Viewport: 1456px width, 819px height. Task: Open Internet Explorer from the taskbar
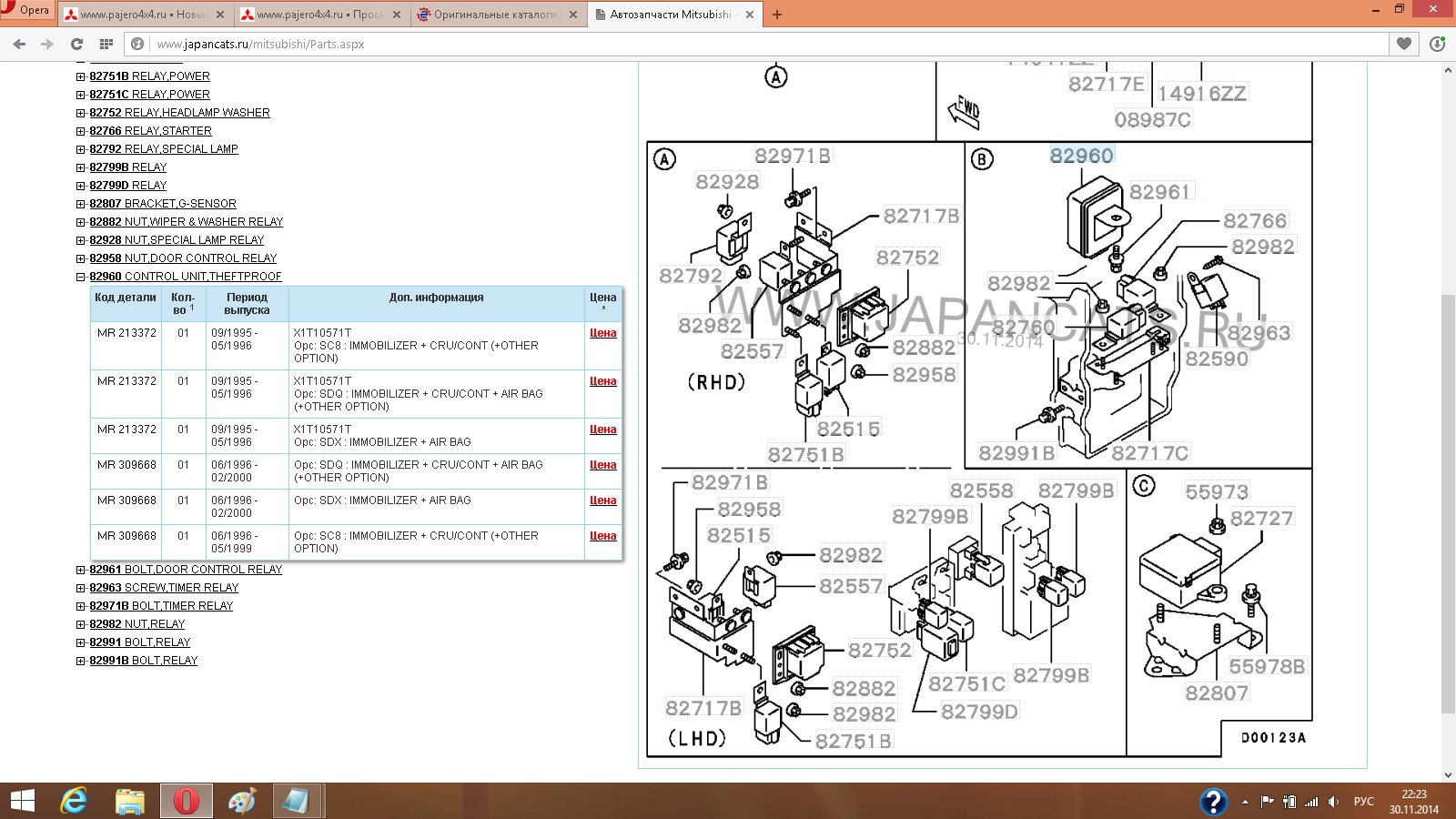[74, 801]
